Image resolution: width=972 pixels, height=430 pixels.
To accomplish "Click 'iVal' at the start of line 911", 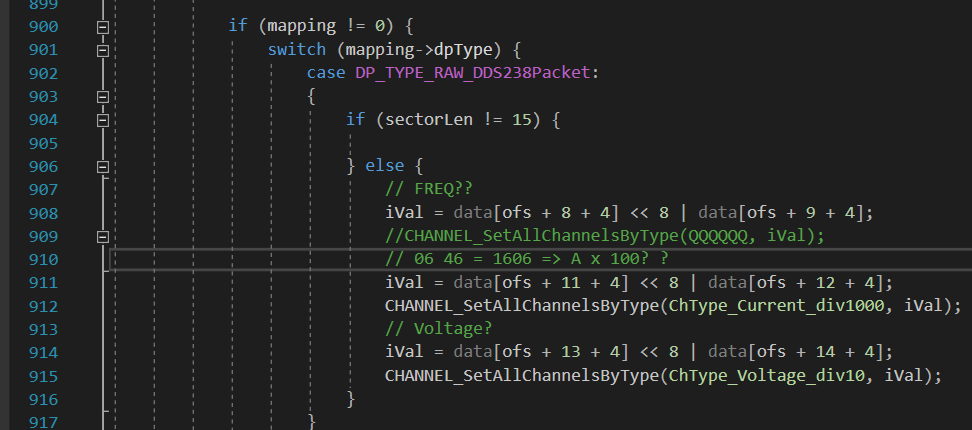I will 404,283.
